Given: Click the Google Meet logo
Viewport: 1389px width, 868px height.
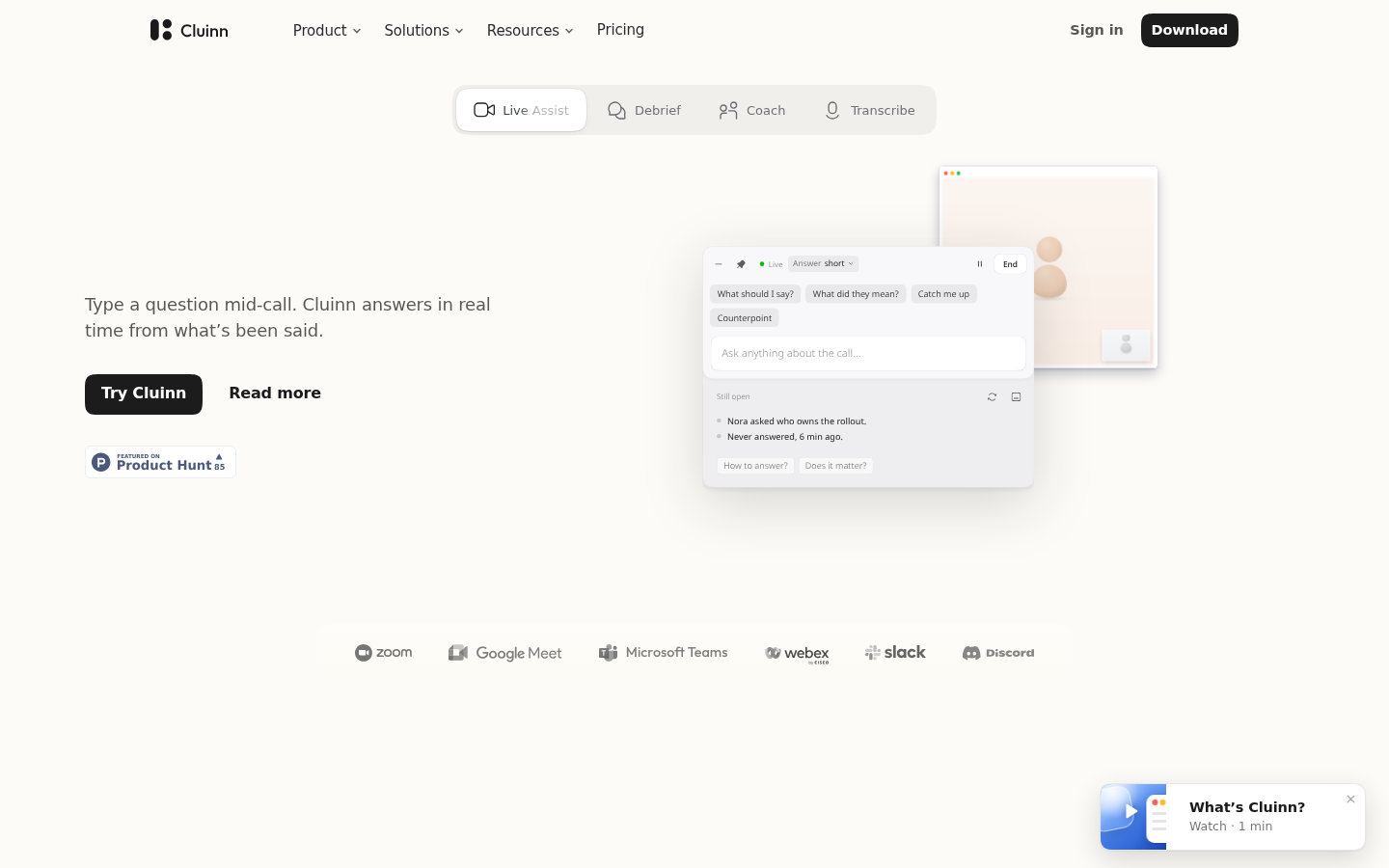Looking at the screenshot, I should tap(504, 653).
